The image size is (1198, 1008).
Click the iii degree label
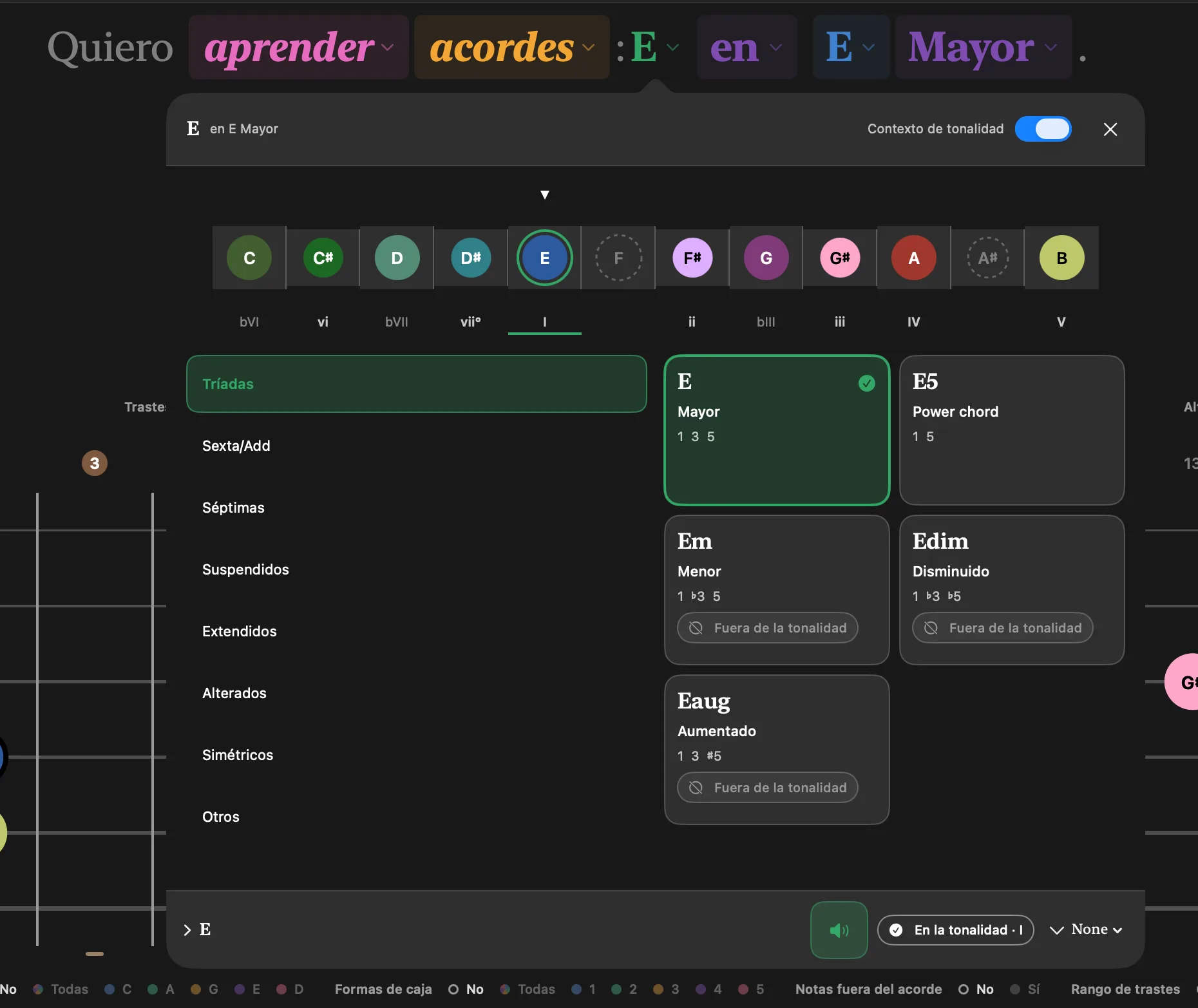click(x=840, y=321)
